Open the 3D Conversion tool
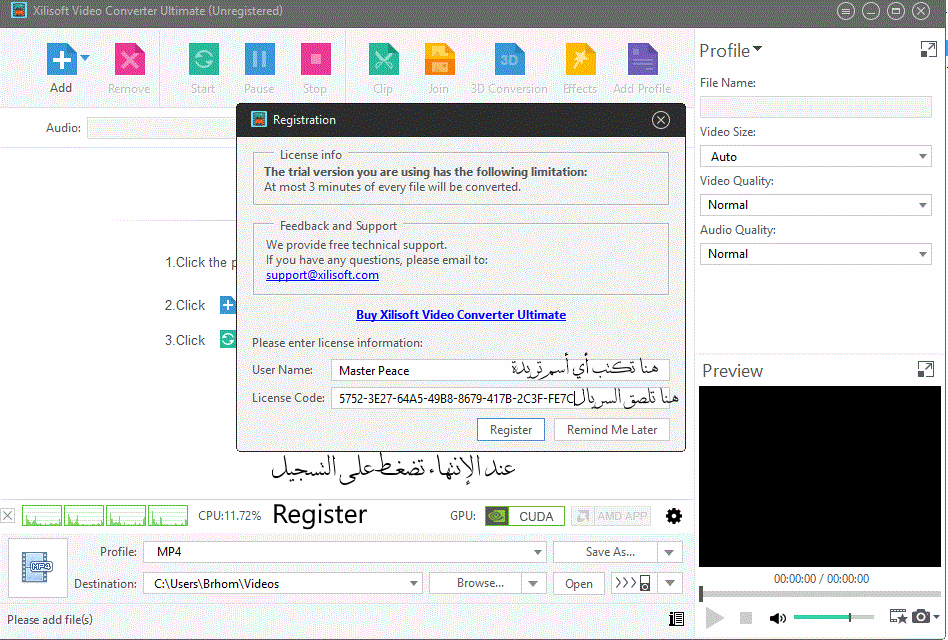 pos(509,60)
